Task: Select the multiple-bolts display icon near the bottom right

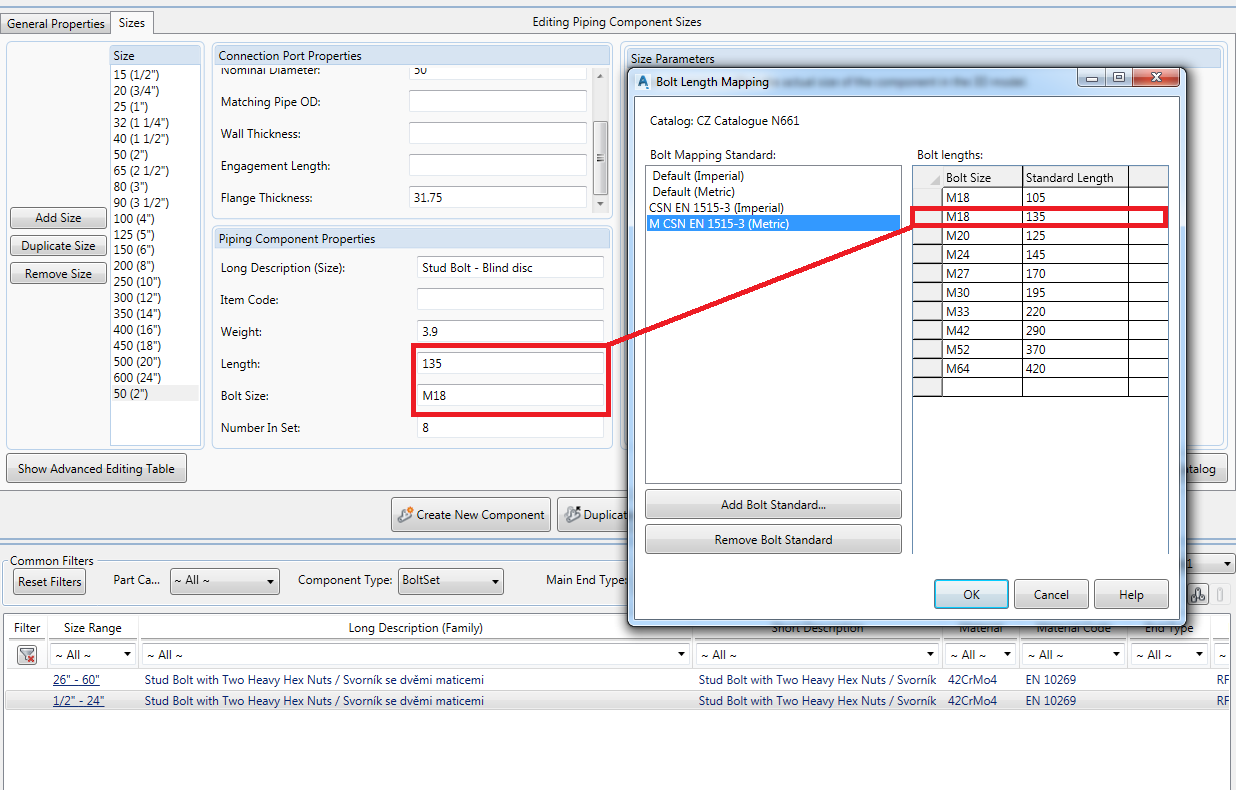Action: (x=1197, y=594)
